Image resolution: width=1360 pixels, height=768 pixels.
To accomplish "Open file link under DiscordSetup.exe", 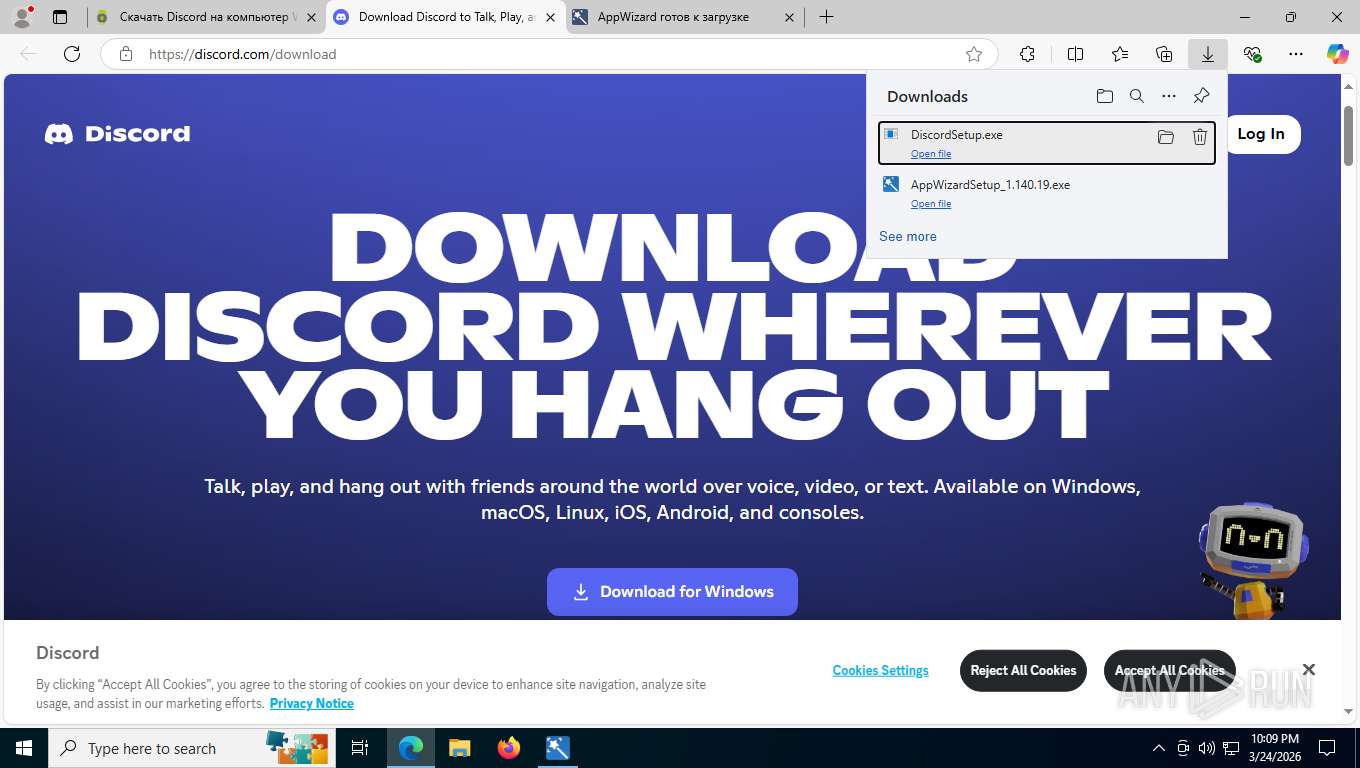I will 930,154.
